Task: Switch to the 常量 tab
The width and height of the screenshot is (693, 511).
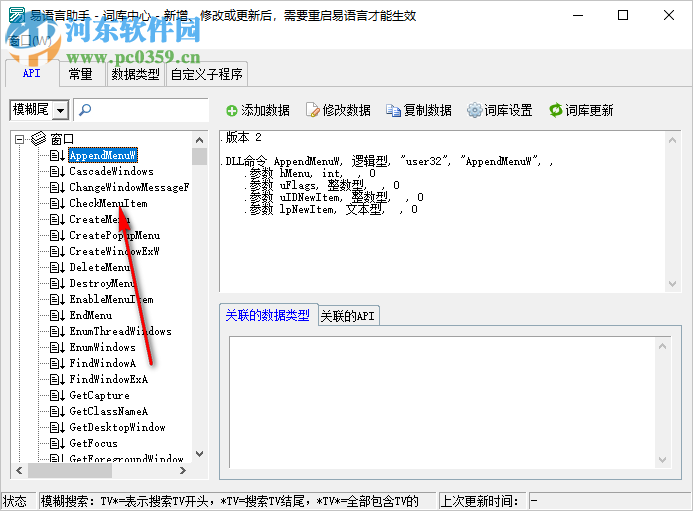Action: click(80, 74)
